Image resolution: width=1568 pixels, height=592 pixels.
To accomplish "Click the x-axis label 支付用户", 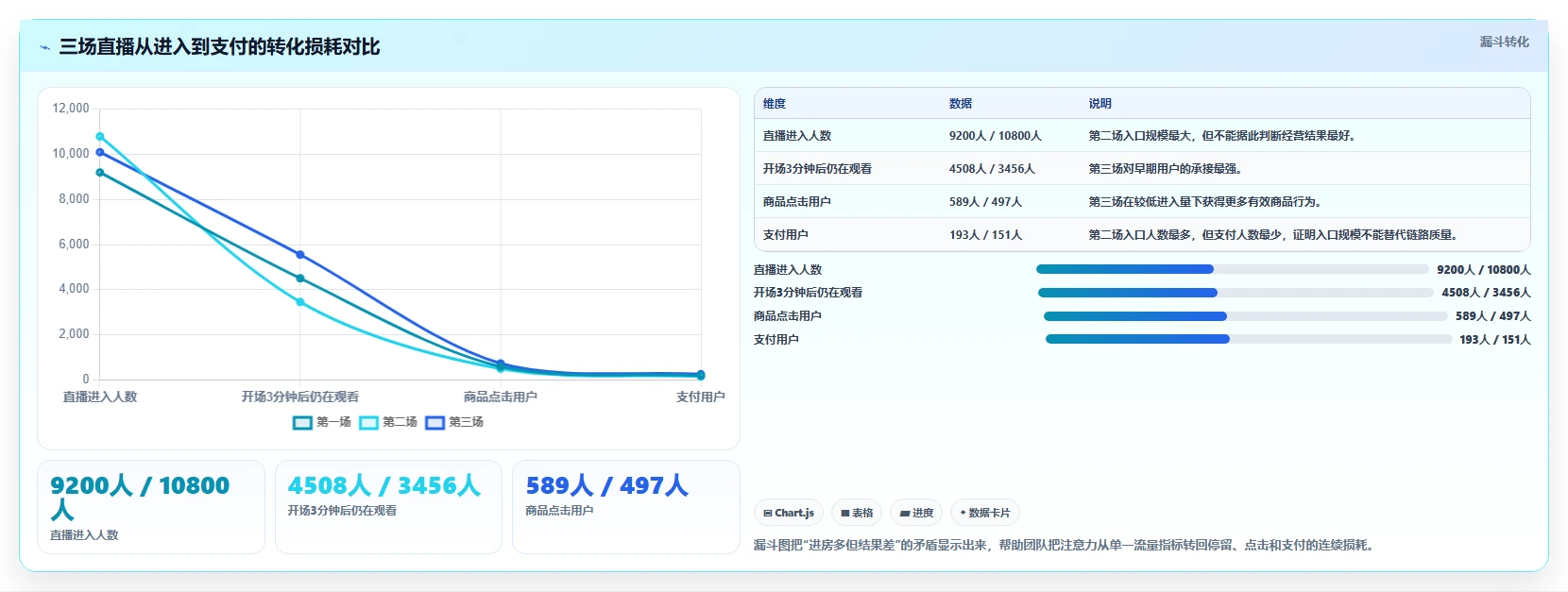I will (700, 397).
